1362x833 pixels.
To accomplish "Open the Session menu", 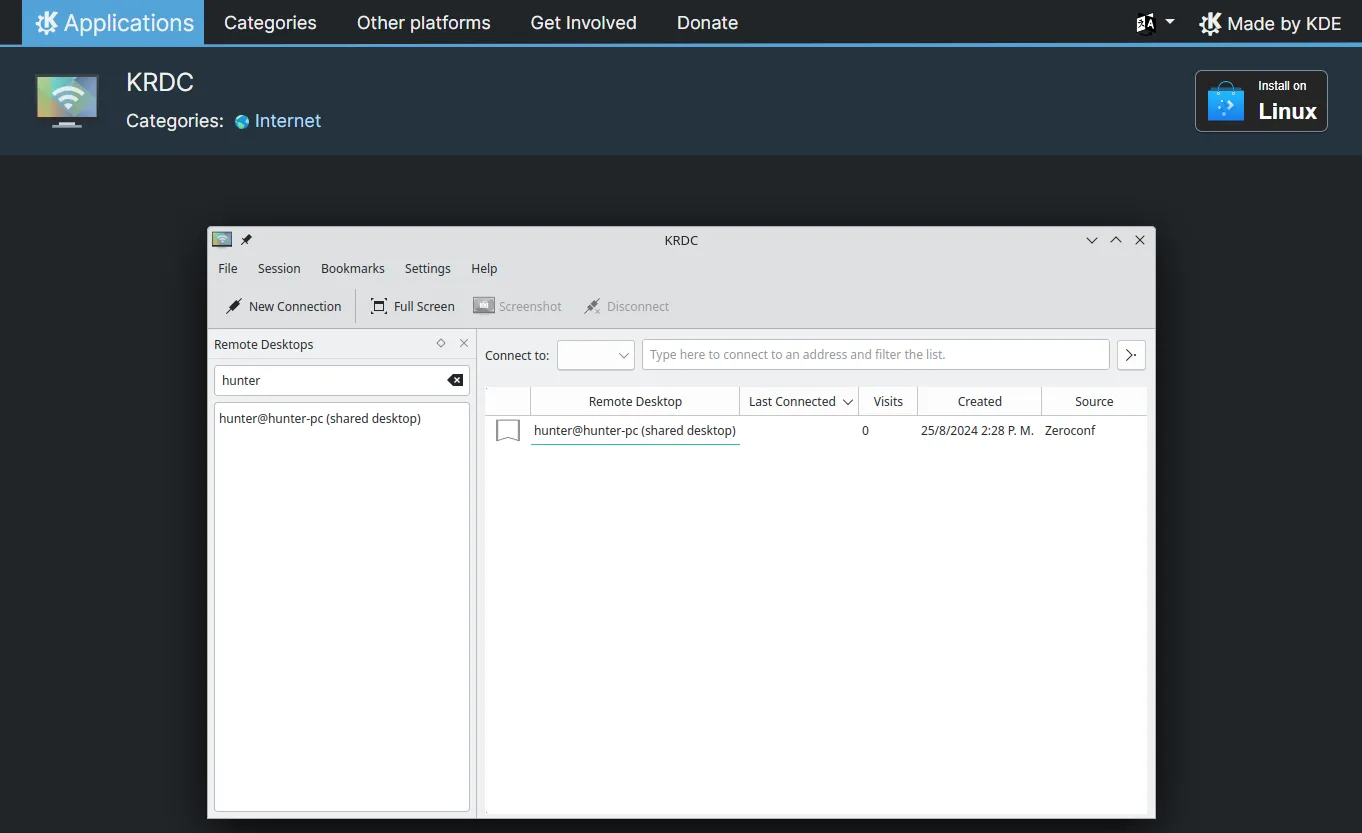I will (x=279, y=269).
